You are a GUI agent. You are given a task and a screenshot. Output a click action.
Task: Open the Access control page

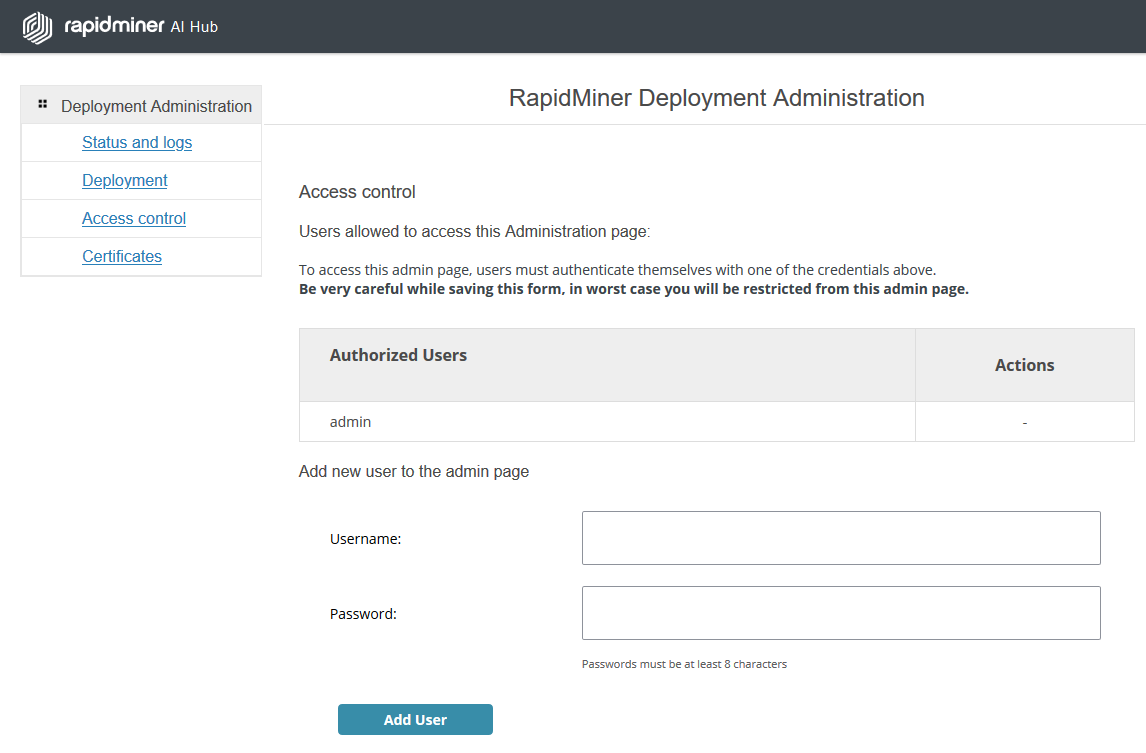click(133, 218)
